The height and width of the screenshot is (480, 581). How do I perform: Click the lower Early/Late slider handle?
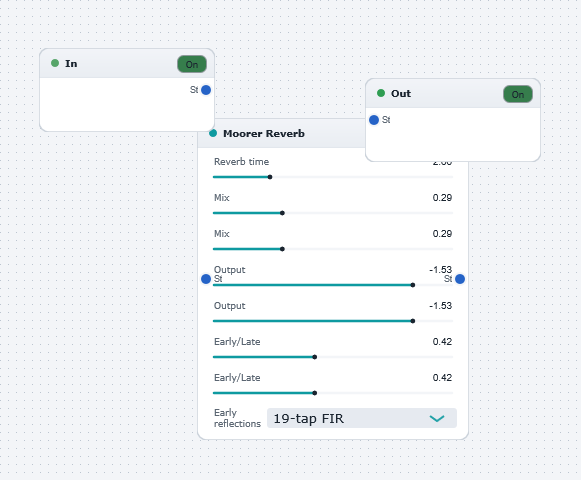tap(315, 393)
